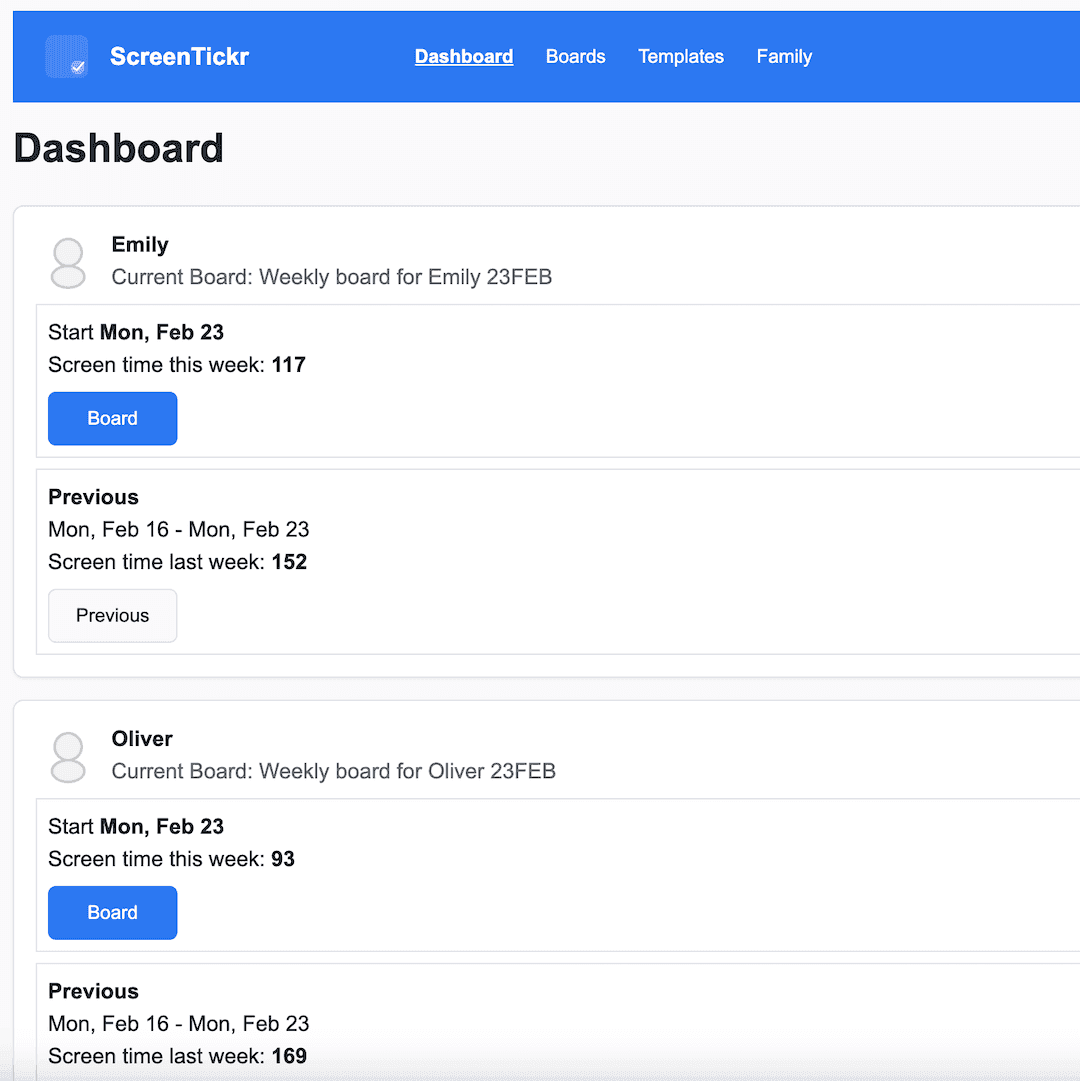Select Oliver's 'Previous' section heading
This screenshot has width=1080, height=1081.
[x=94, y=991]
